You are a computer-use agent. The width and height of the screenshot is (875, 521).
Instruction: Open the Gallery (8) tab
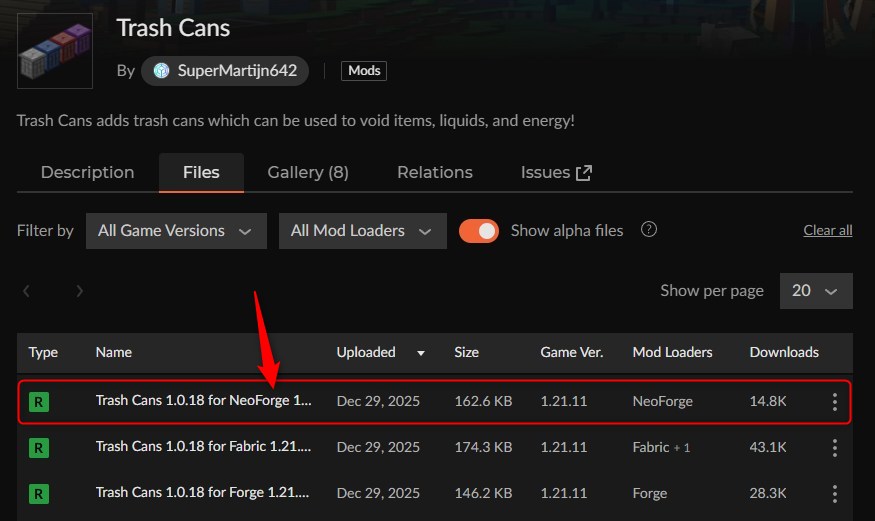pos(308,172)
